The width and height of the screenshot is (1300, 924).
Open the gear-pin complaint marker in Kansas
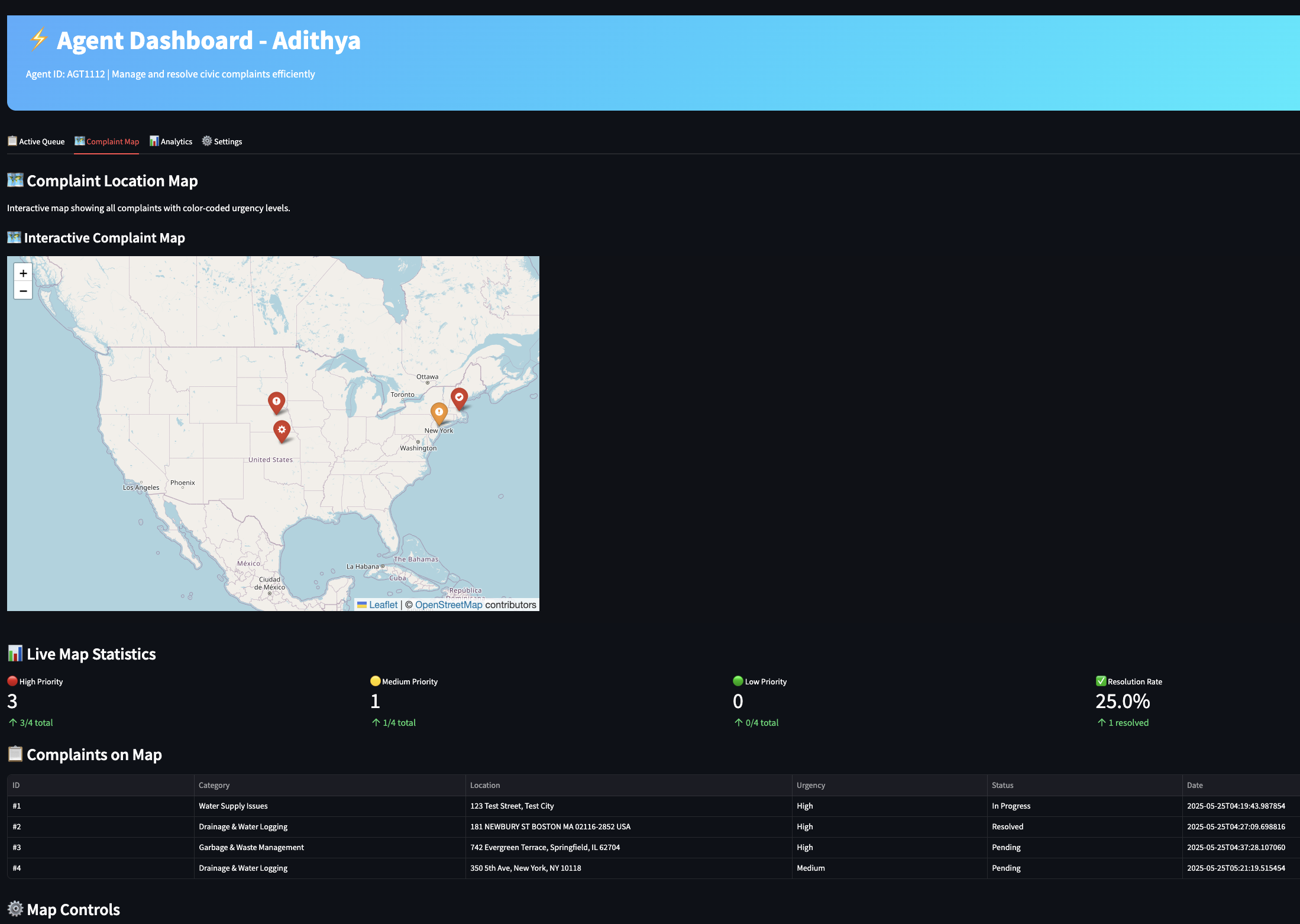(282, 430)
